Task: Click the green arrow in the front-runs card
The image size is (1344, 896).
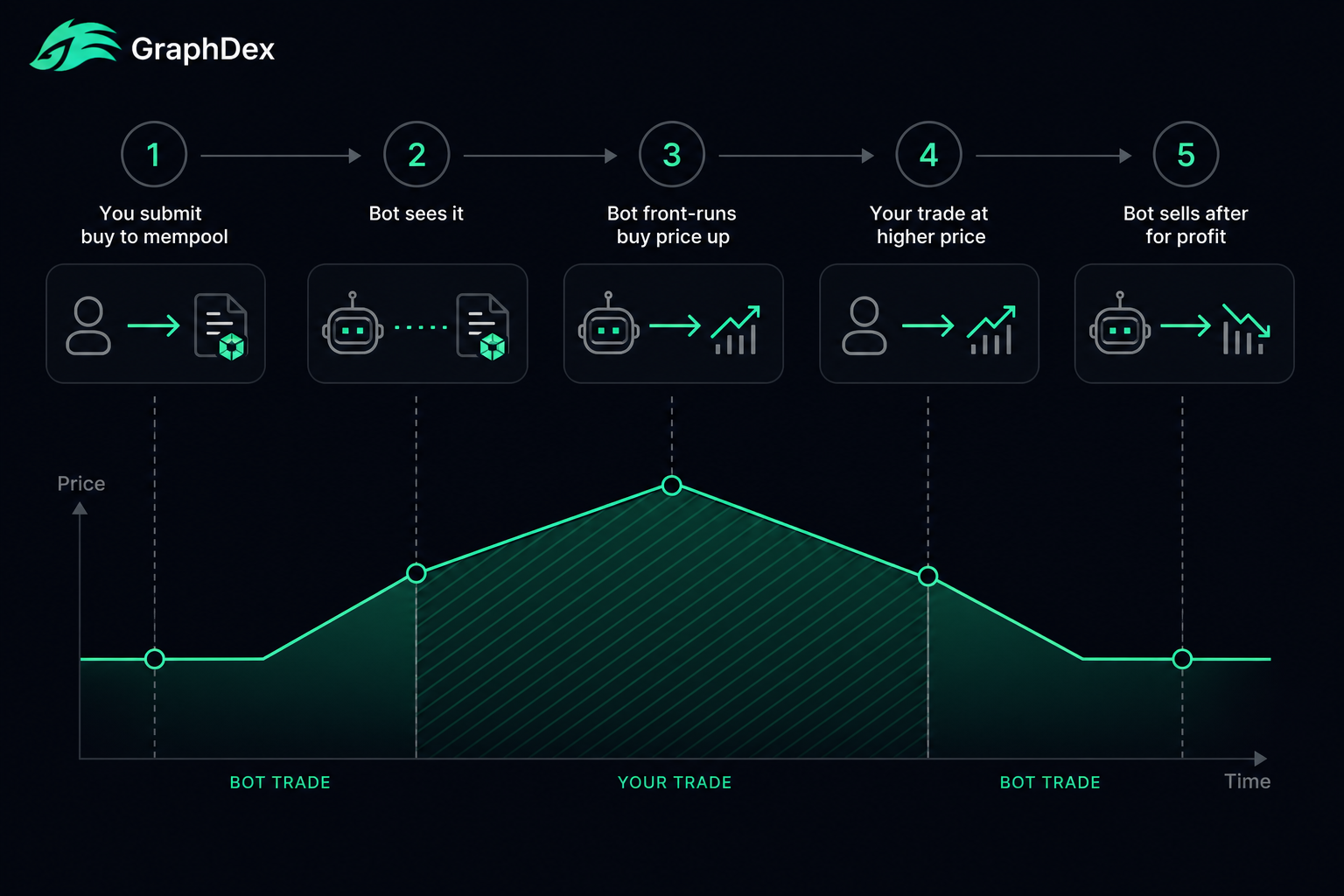Action: tap(675, 326)
